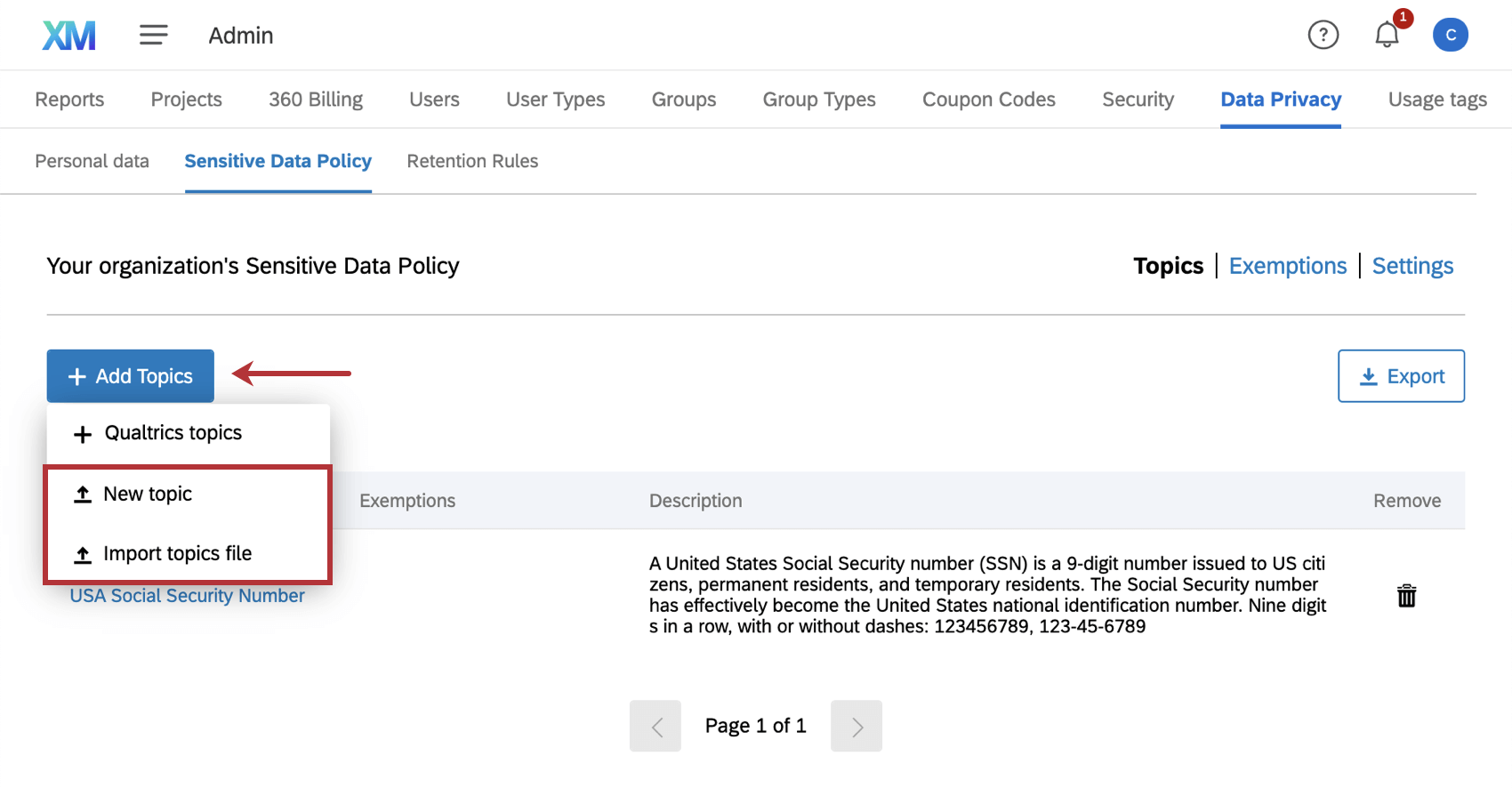Open the notifications bell

click(1387, 36)
